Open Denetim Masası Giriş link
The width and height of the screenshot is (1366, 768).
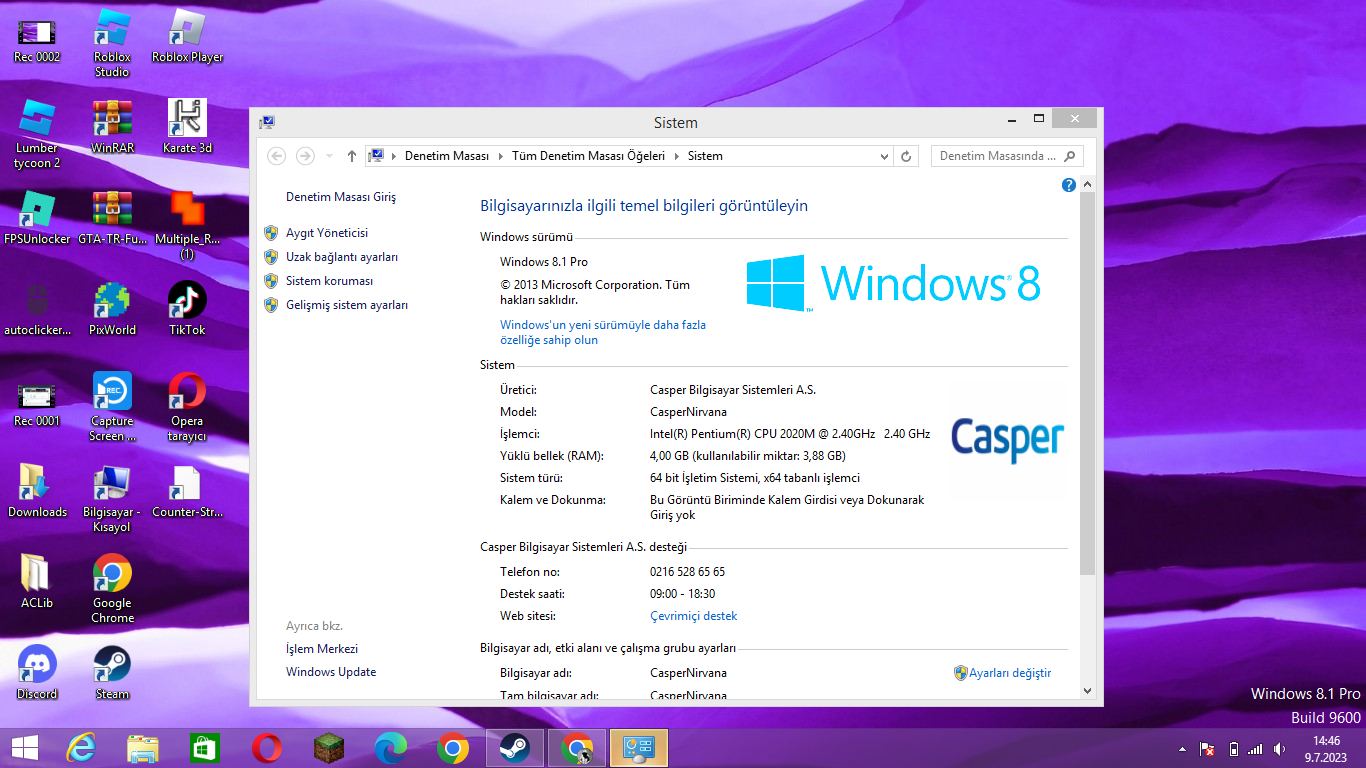click(341, 197)
